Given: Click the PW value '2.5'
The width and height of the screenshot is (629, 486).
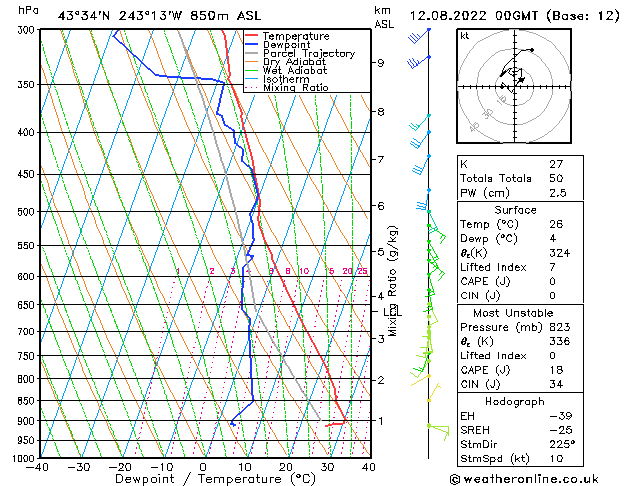Looking at the screenshot, I should (558, 193).
